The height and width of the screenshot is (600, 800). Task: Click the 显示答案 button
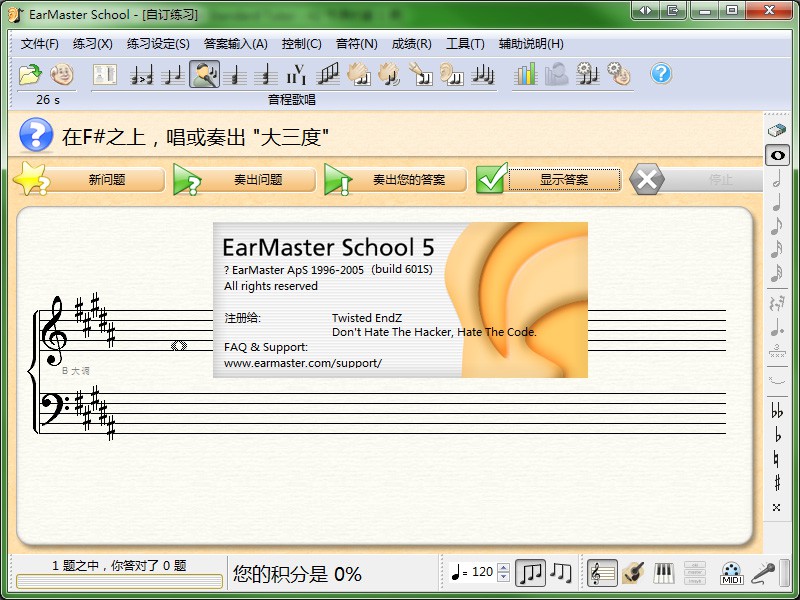click(549, 180)
